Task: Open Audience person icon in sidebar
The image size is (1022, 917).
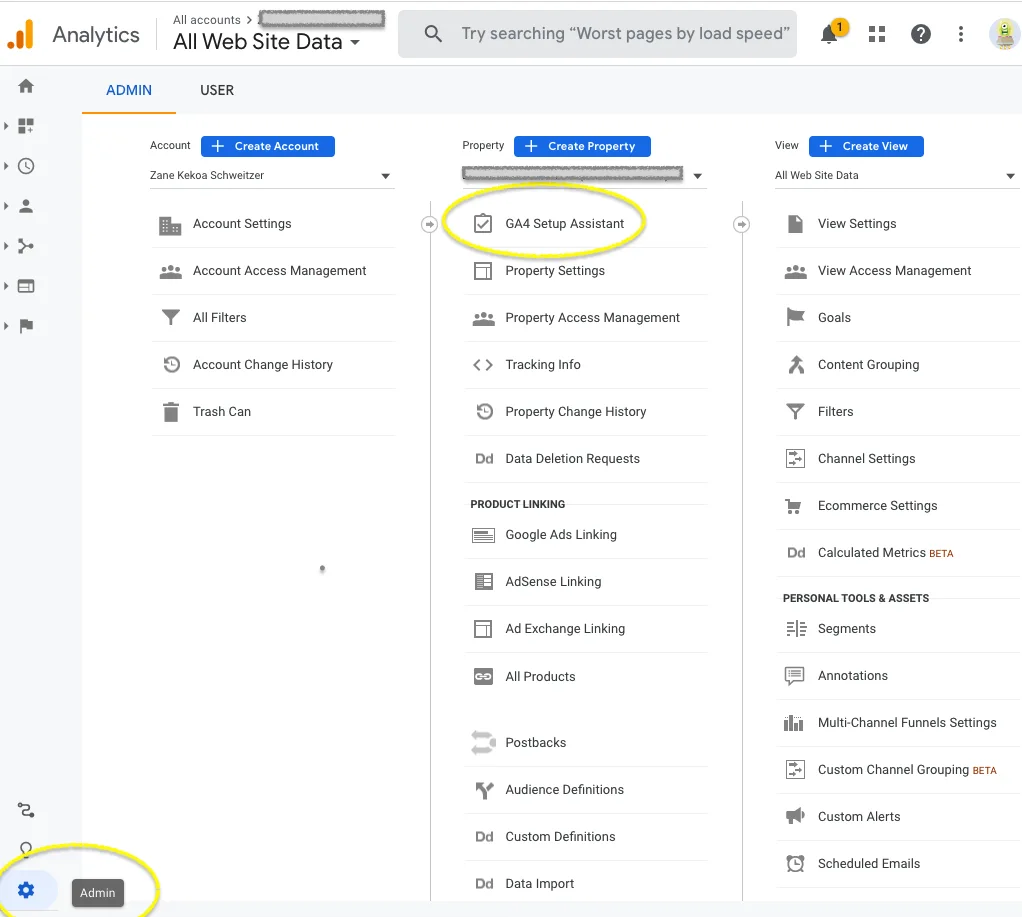Action: 26,206
